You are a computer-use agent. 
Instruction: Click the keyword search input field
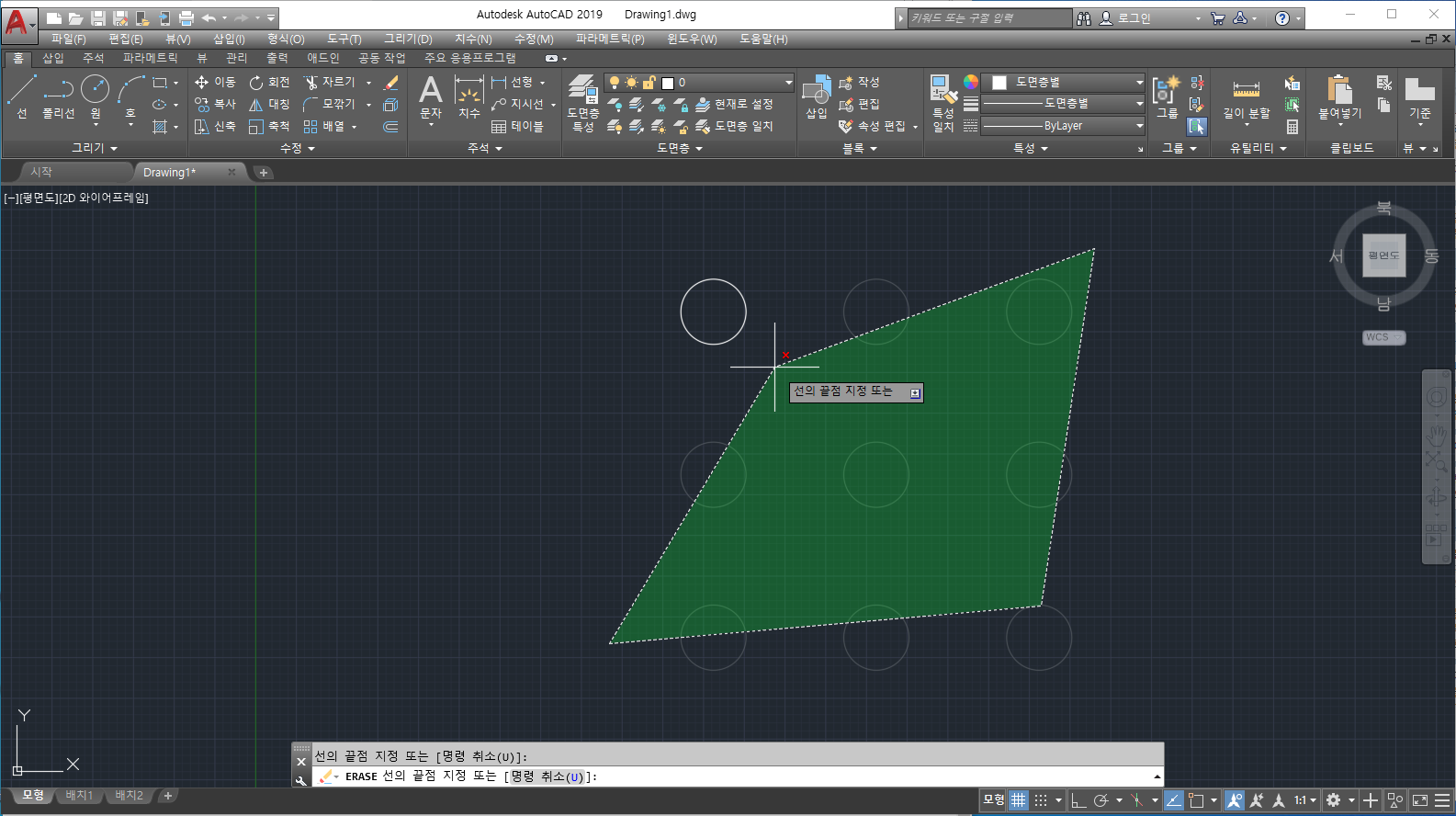pos(988,17)
